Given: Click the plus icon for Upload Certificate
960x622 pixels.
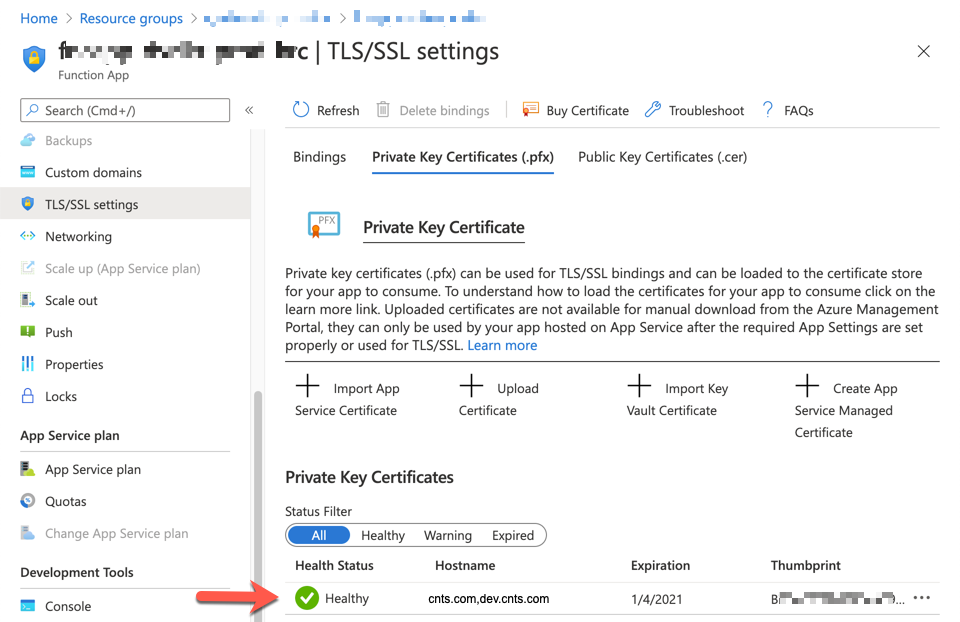Looking at the screenshot, I should (471, 386).
